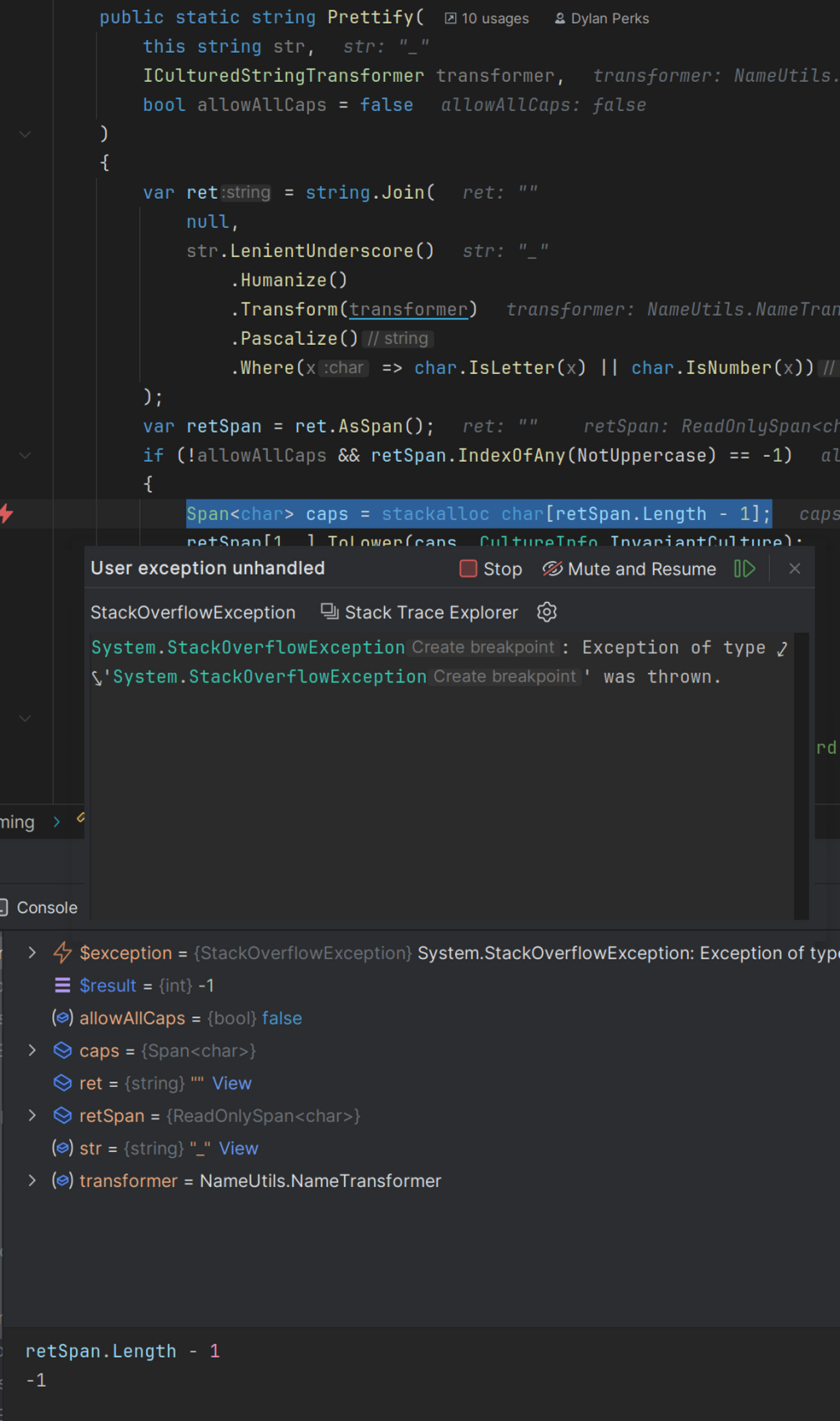
Task: Click Mute and Resume button
Action: click(630, 569)
